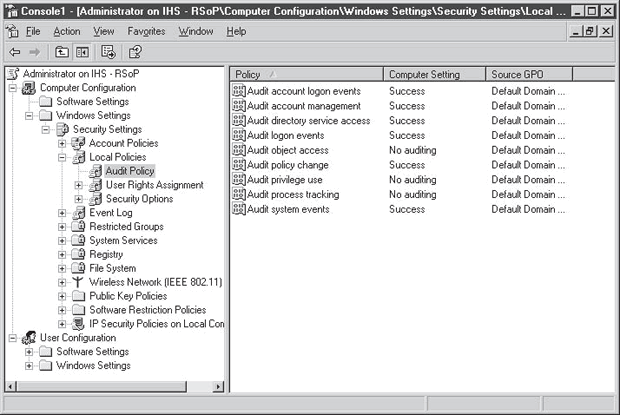Restore the inner MMC child window

coord(590,31)
